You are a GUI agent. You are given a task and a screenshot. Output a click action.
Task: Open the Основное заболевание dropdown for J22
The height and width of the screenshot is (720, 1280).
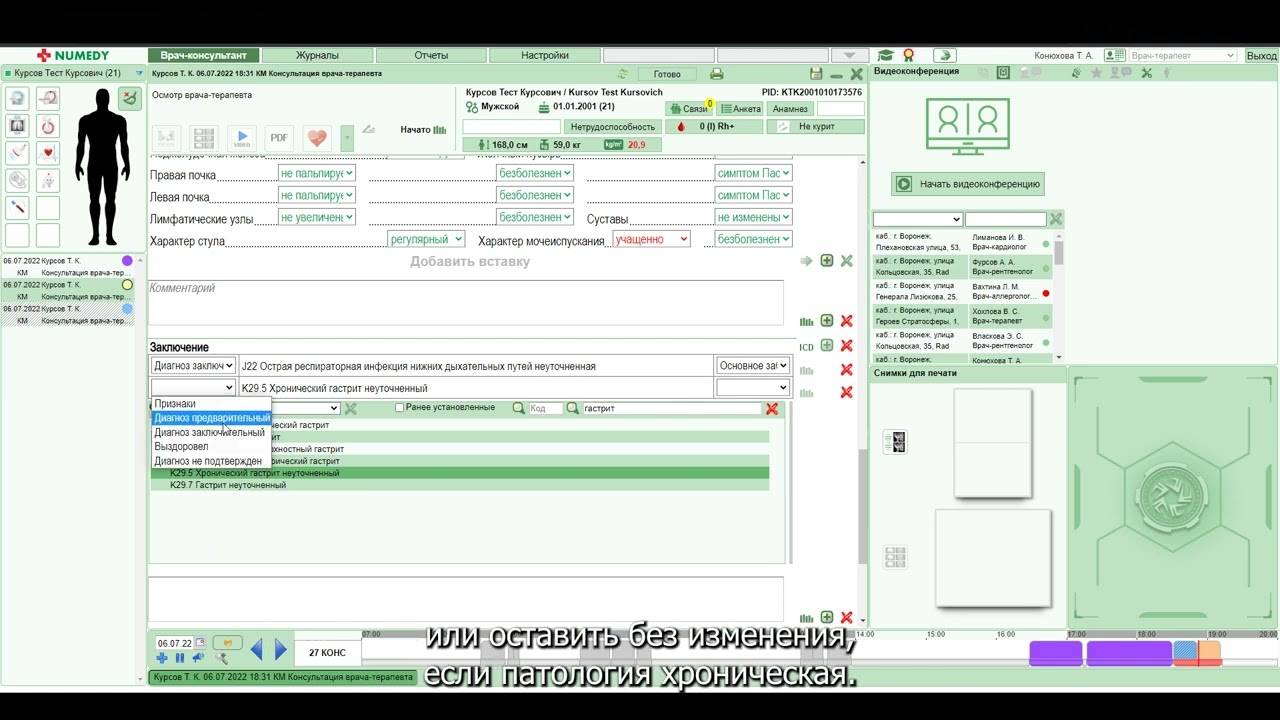click(x=753, y=366)
